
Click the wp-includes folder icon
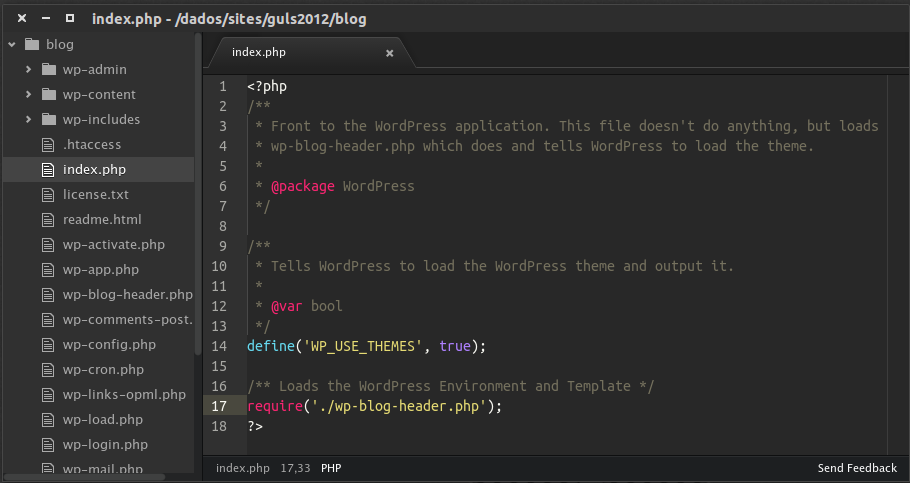click(49, 119)
